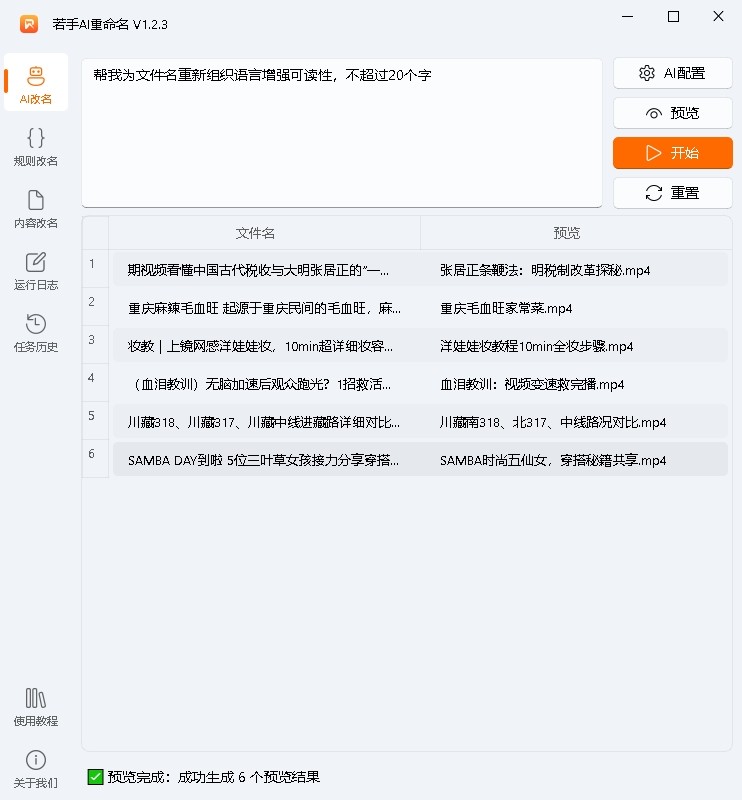Image resolution: width=742 pixels, height=800 pixels.
Task: Close the 若手AI重命名 window
Action: 718,17
